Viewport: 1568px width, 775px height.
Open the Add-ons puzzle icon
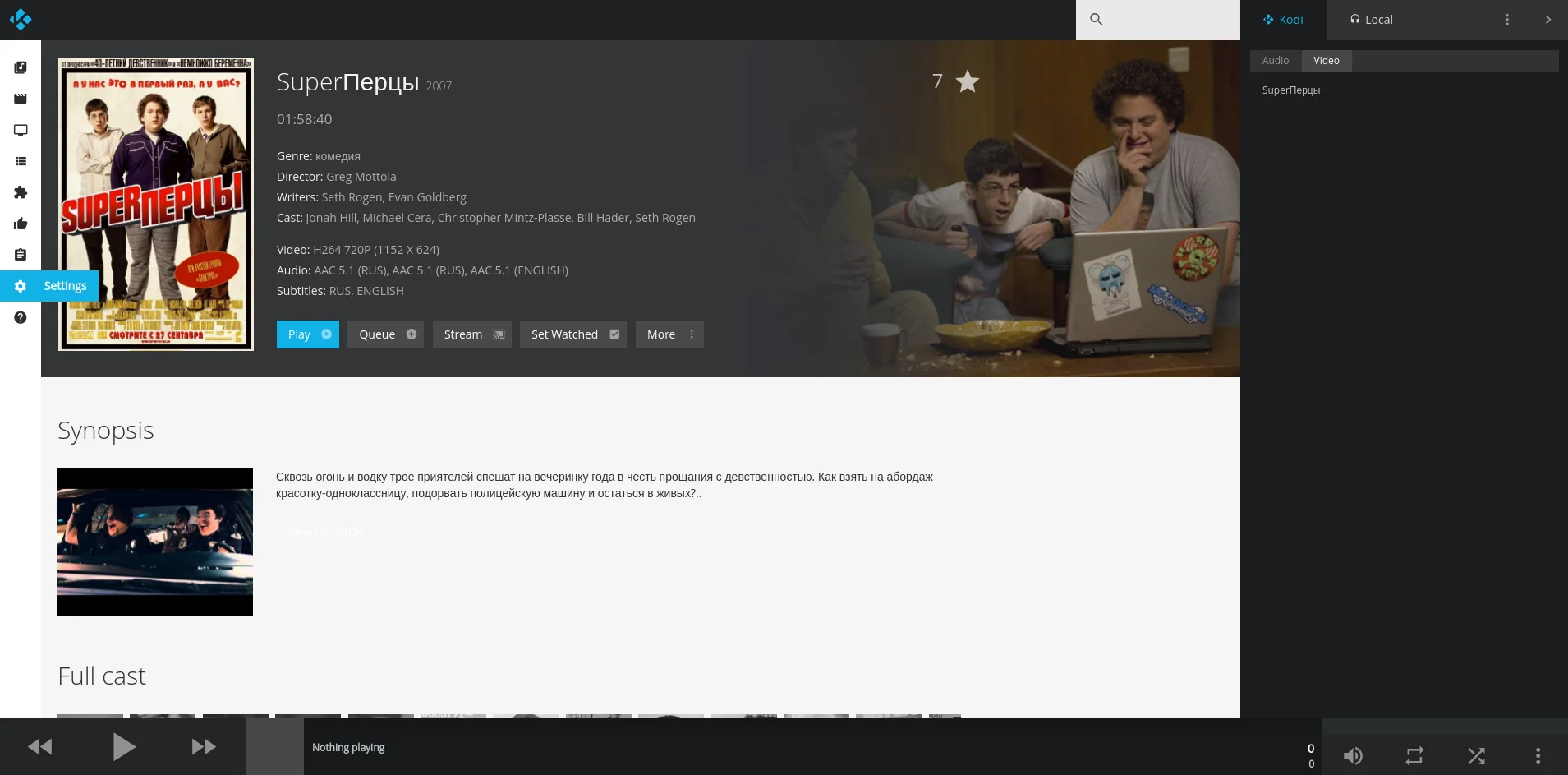tap(21, 192)
